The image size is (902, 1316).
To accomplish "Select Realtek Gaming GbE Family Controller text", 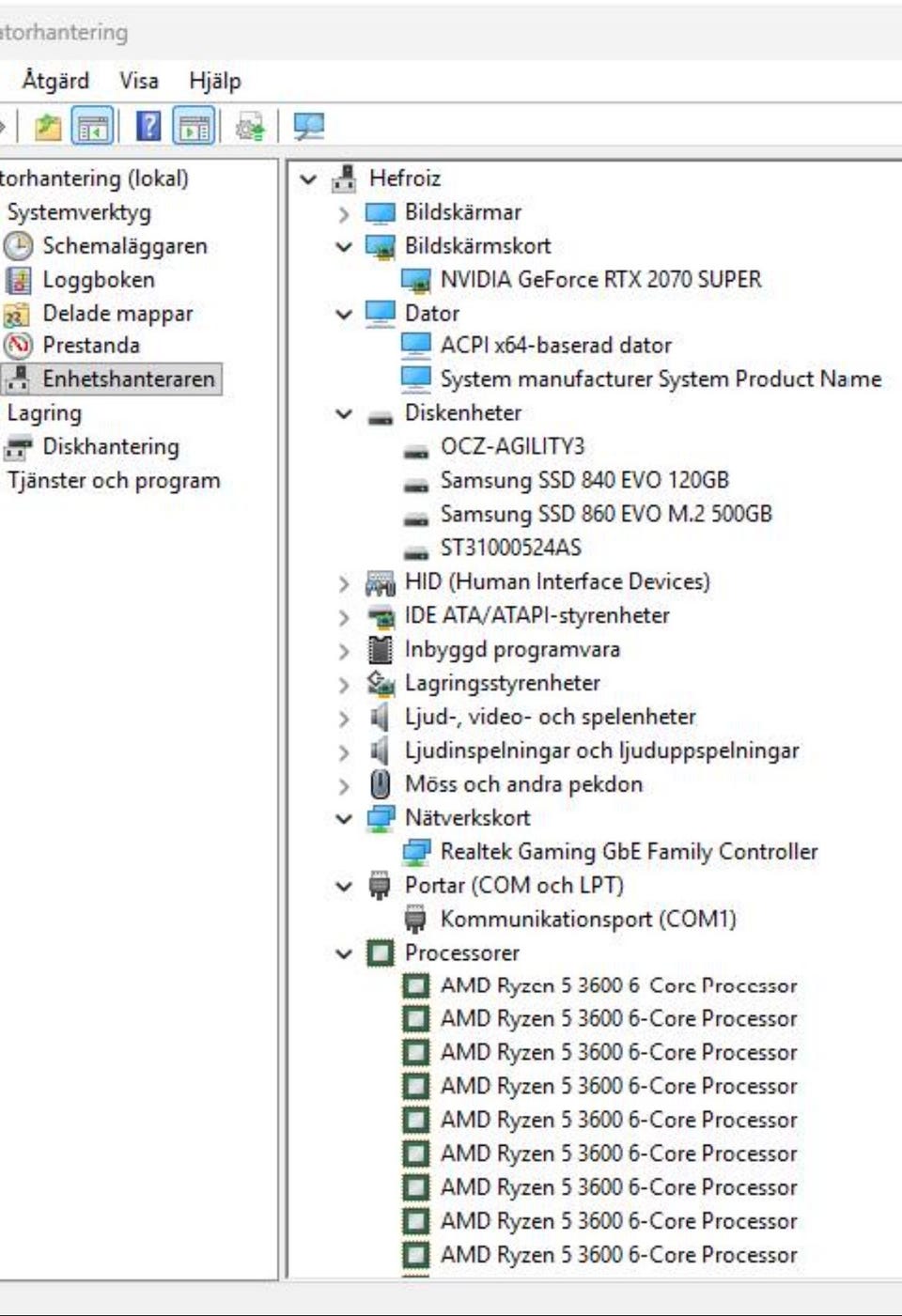I will pos(630,852).
